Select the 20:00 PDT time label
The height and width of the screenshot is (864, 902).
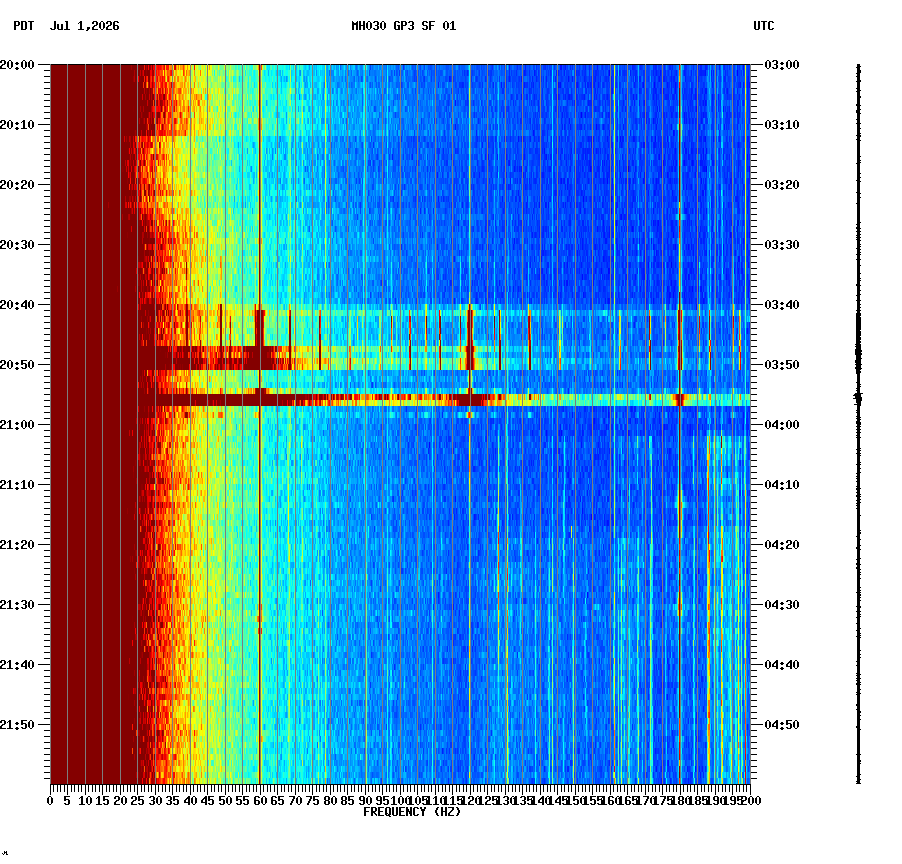point(17,65)
